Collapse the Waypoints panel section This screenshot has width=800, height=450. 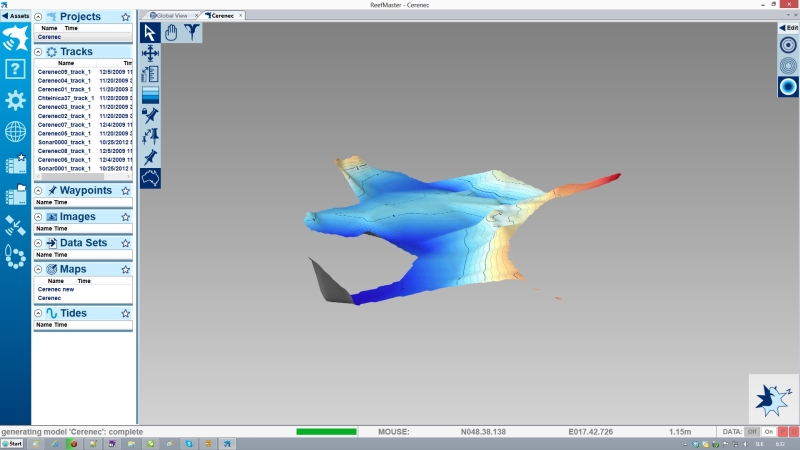[x=38, y=190]
